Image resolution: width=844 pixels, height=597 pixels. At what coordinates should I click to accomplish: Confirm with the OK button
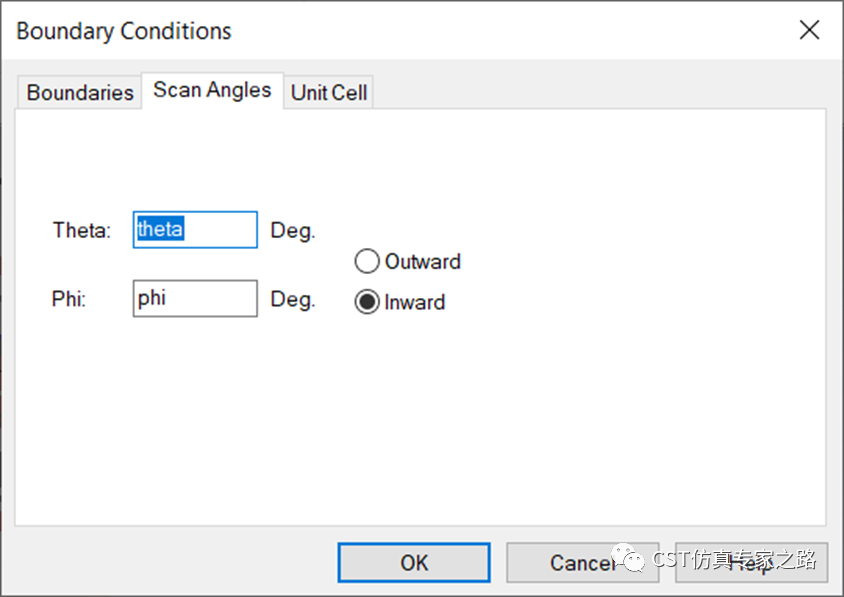coord(414,563)
